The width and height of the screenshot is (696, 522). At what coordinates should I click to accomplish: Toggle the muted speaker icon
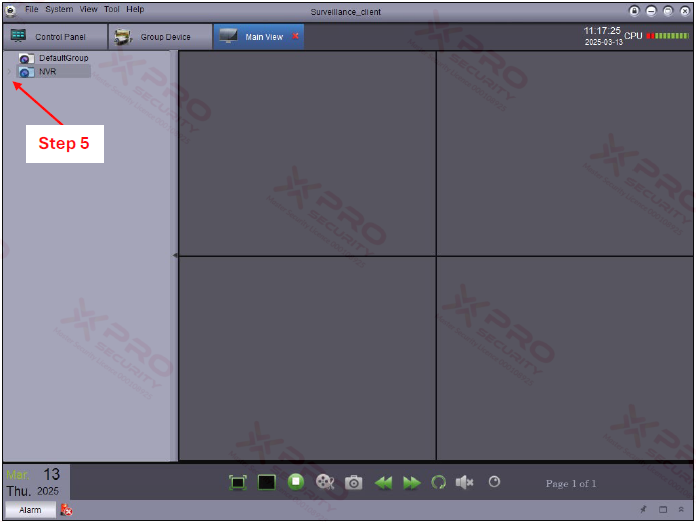click(464, 482)
